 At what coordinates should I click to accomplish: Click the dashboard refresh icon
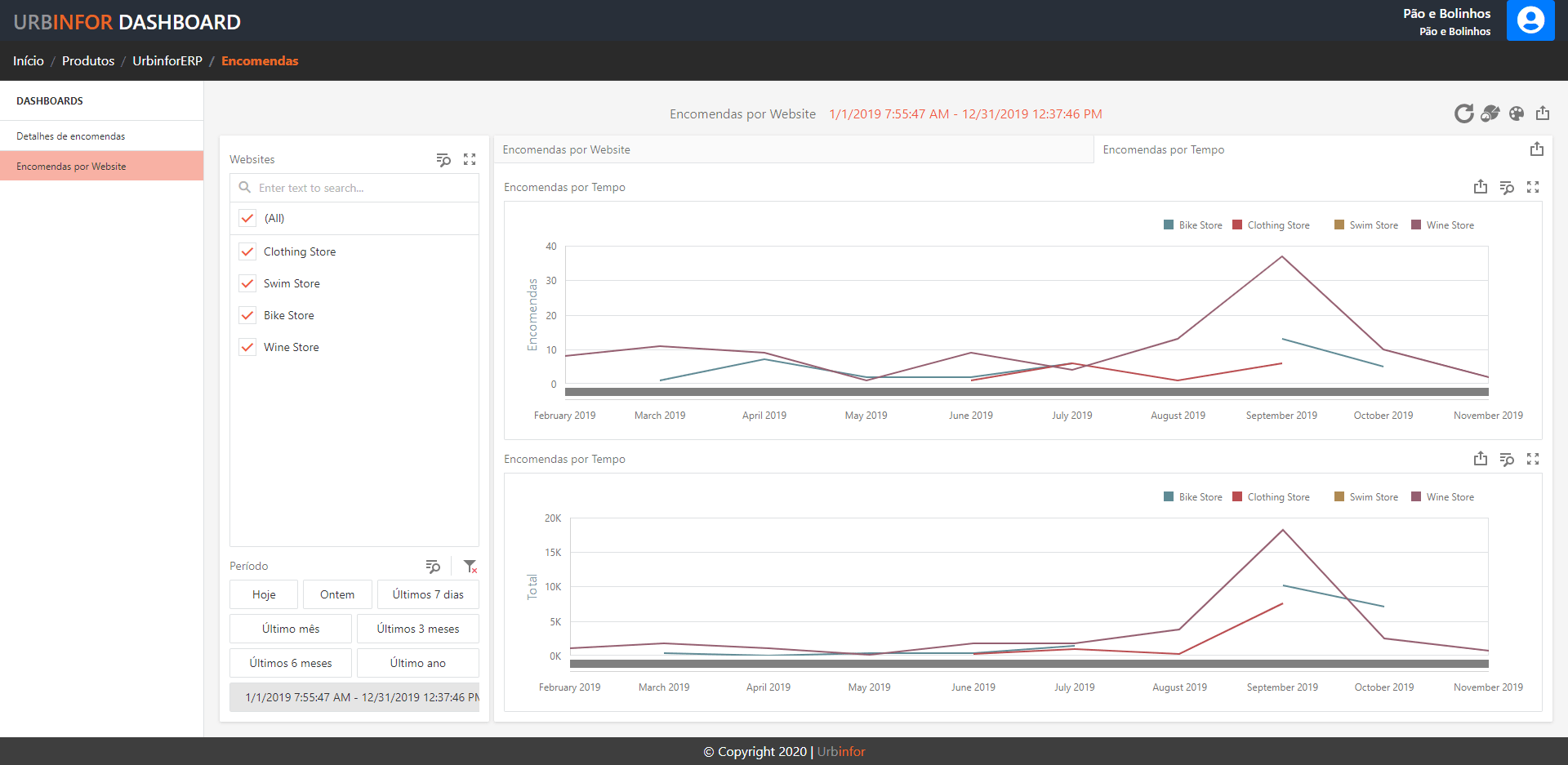coord(1463,113)
